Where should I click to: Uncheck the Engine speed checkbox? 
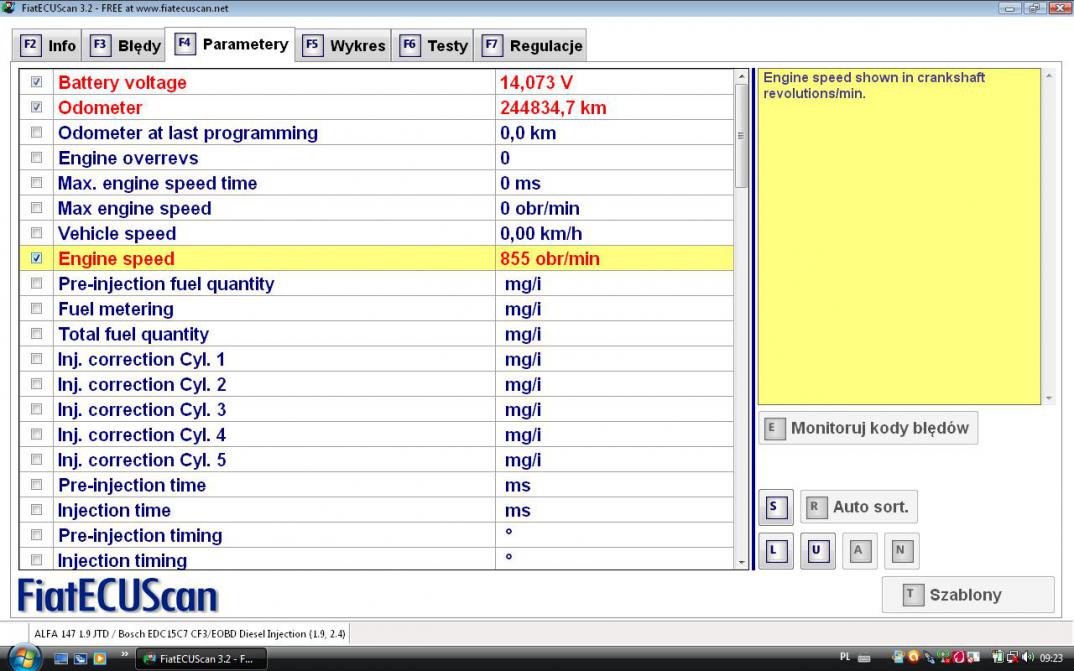37,258
